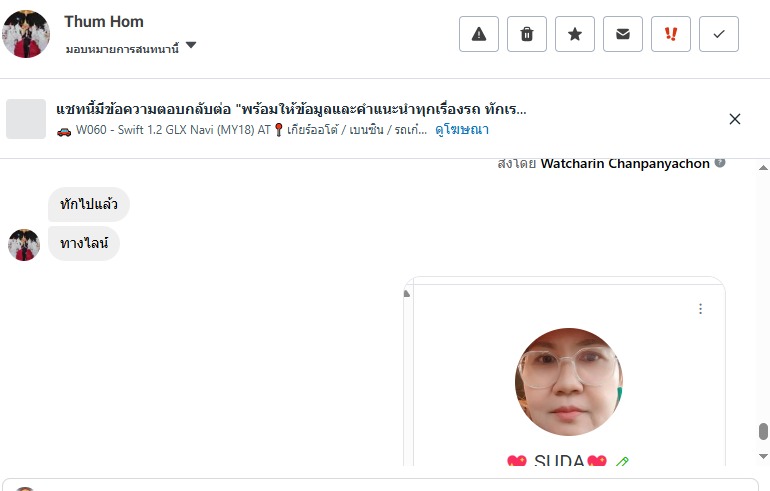Star this conversation as follow-up
Image resolution: width=770 pixels, height=491 pixels.
point(575,34)
